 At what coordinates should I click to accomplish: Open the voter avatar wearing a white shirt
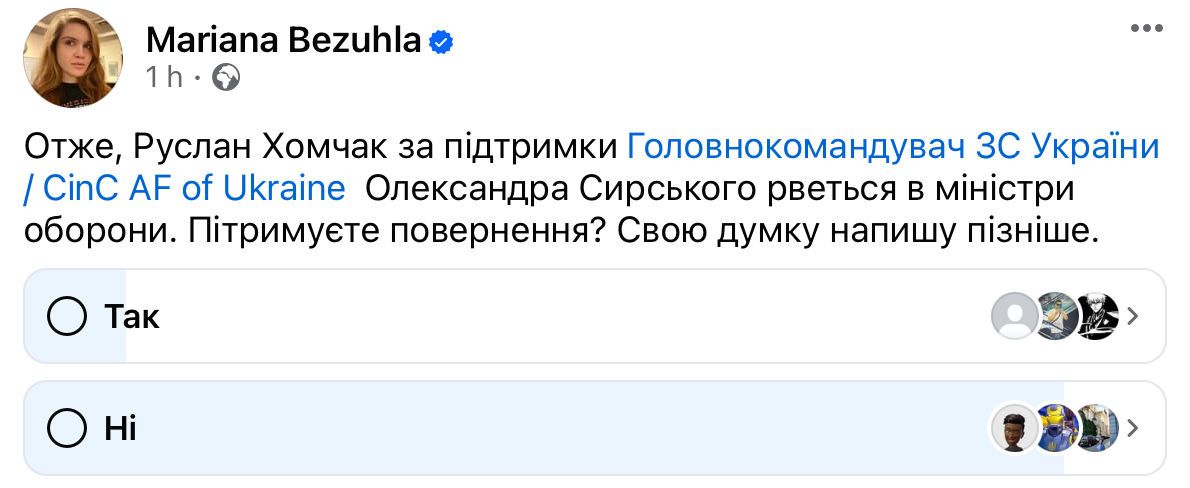click(1057, 316)
